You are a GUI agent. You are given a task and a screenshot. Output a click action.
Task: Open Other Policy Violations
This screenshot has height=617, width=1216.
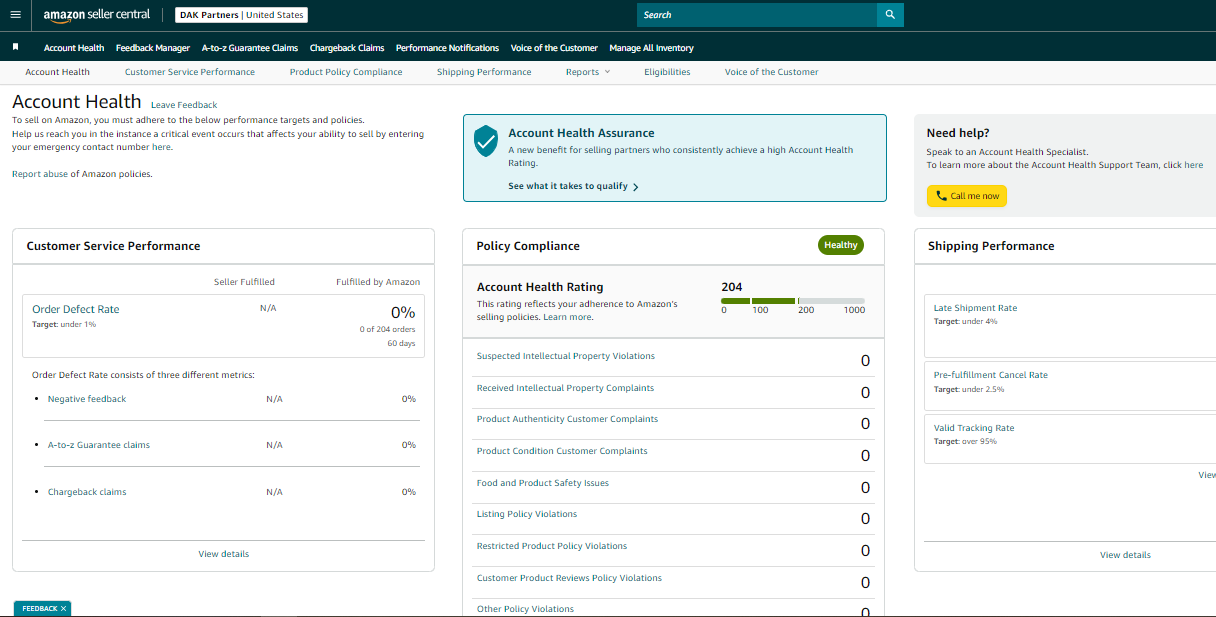tap(526, 609)
